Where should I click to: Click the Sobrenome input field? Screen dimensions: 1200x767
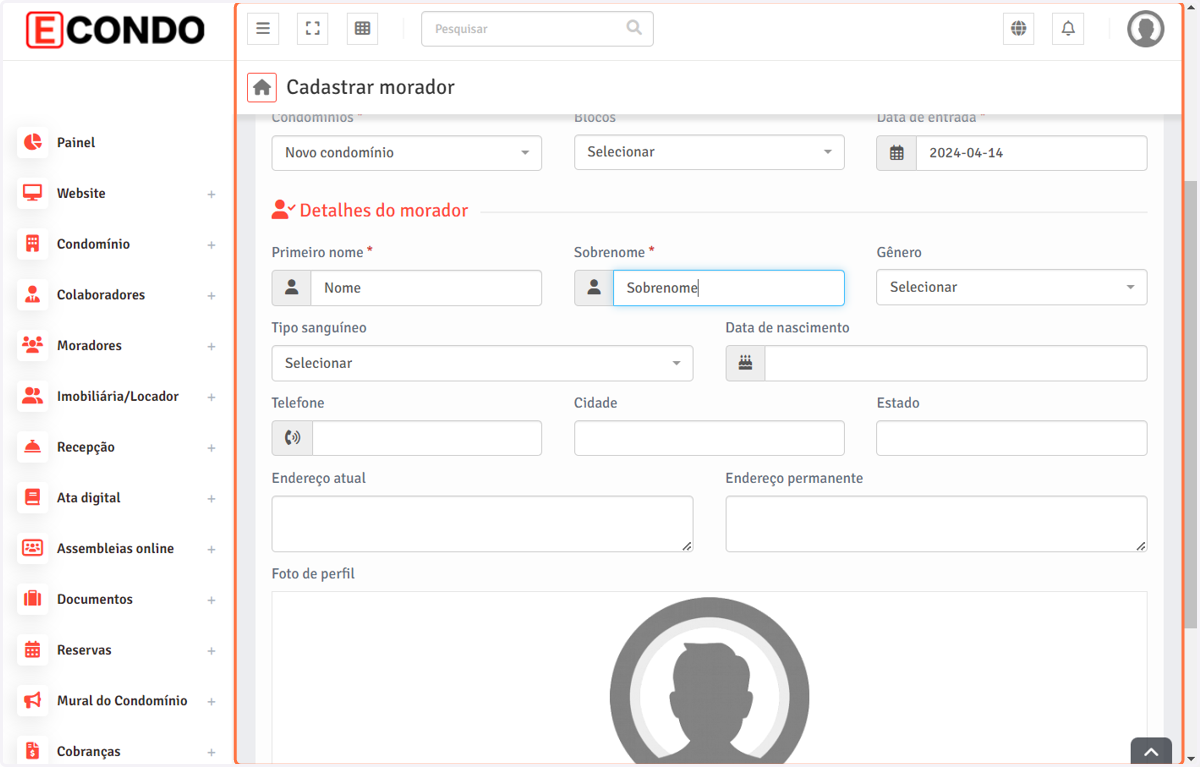point(728,288)
